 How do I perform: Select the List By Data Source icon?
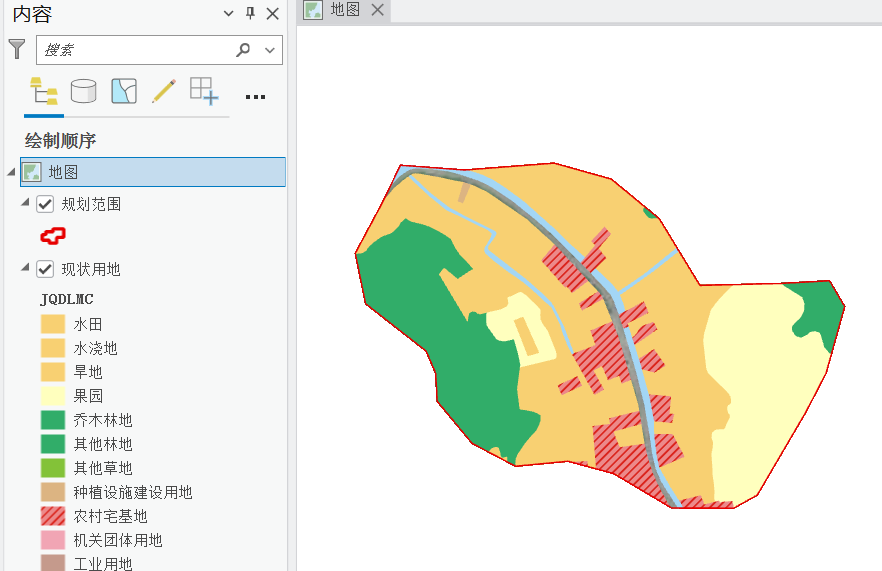point(83,91)
